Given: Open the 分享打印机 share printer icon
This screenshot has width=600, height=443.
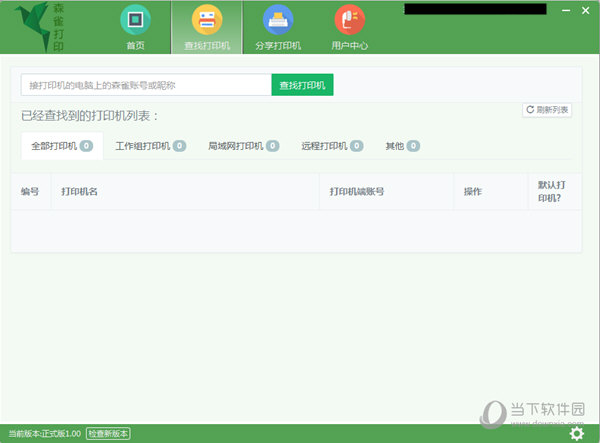Looking at the screenshot, I should (278, 20).
